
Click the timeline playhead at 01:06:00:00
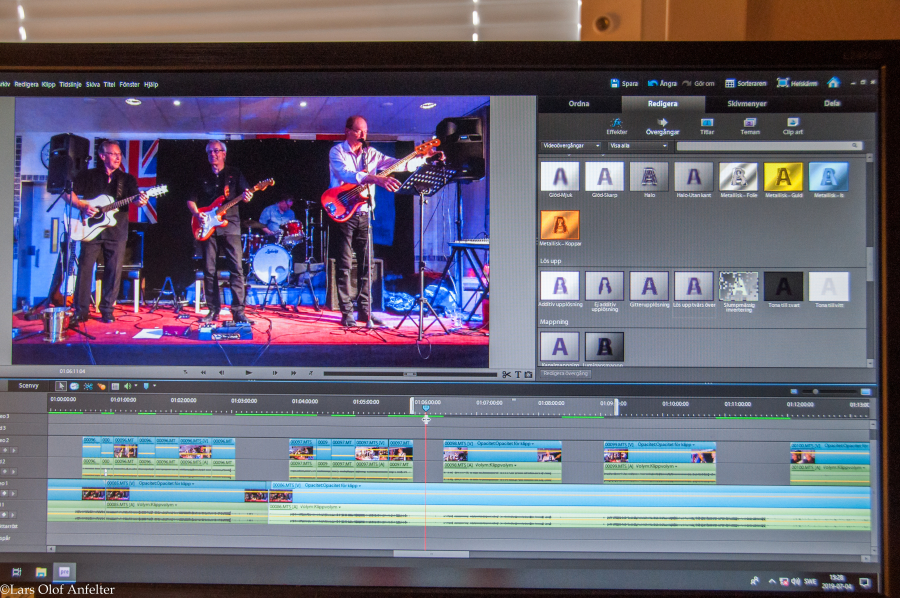pyautogui.click(x=426, y=407)
